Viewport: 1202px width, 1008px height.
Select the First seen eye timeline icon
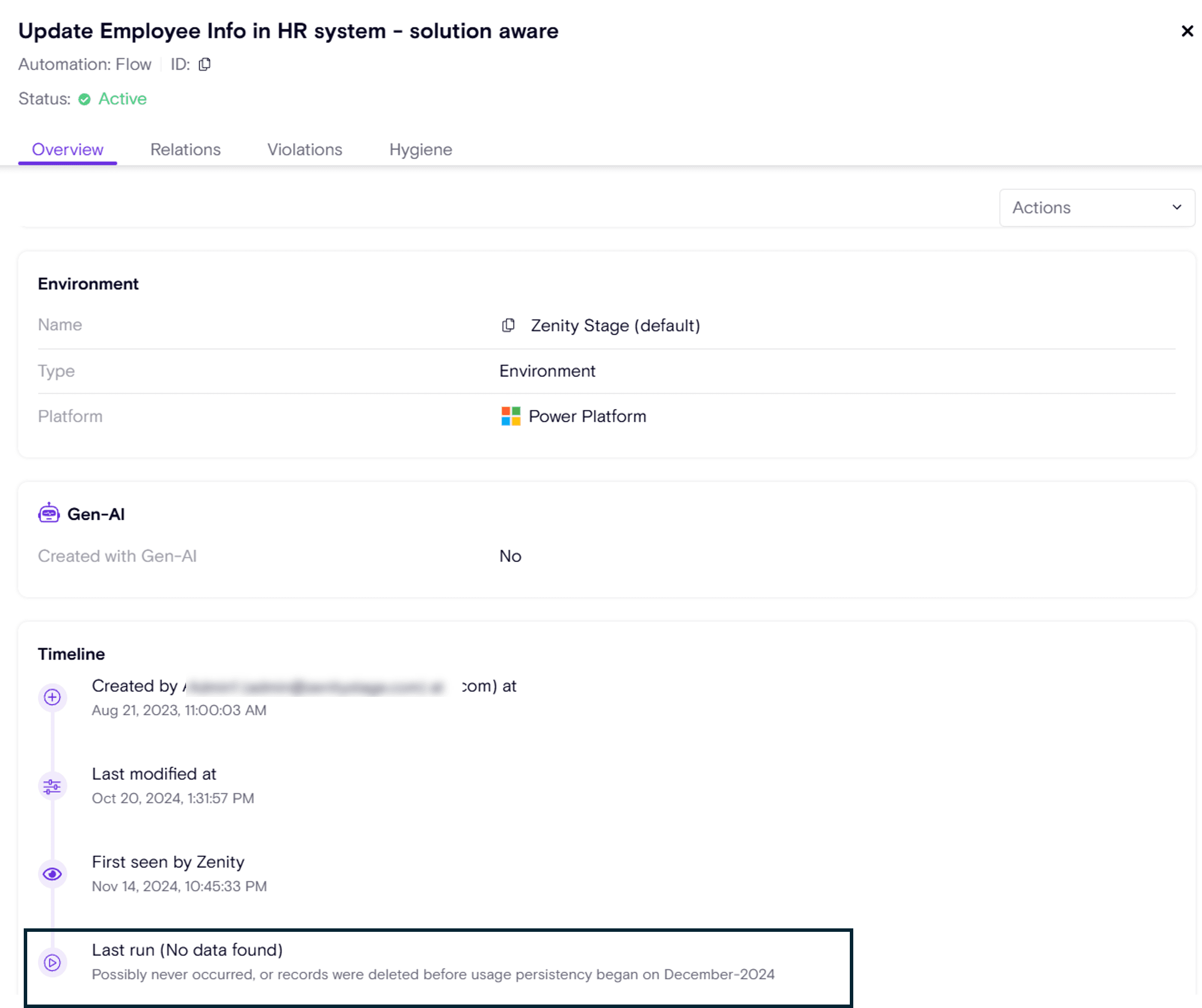[52, 874]
